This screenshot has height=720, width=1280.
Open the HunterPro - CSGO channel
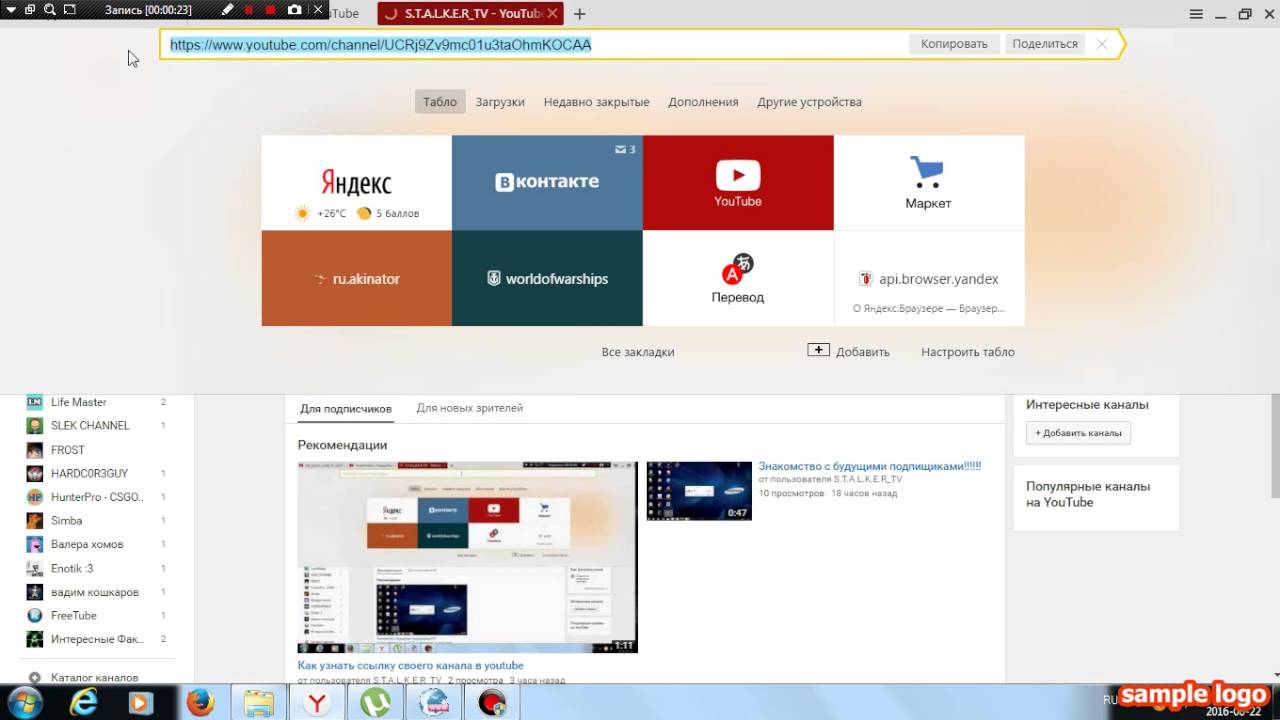(97, 497)
